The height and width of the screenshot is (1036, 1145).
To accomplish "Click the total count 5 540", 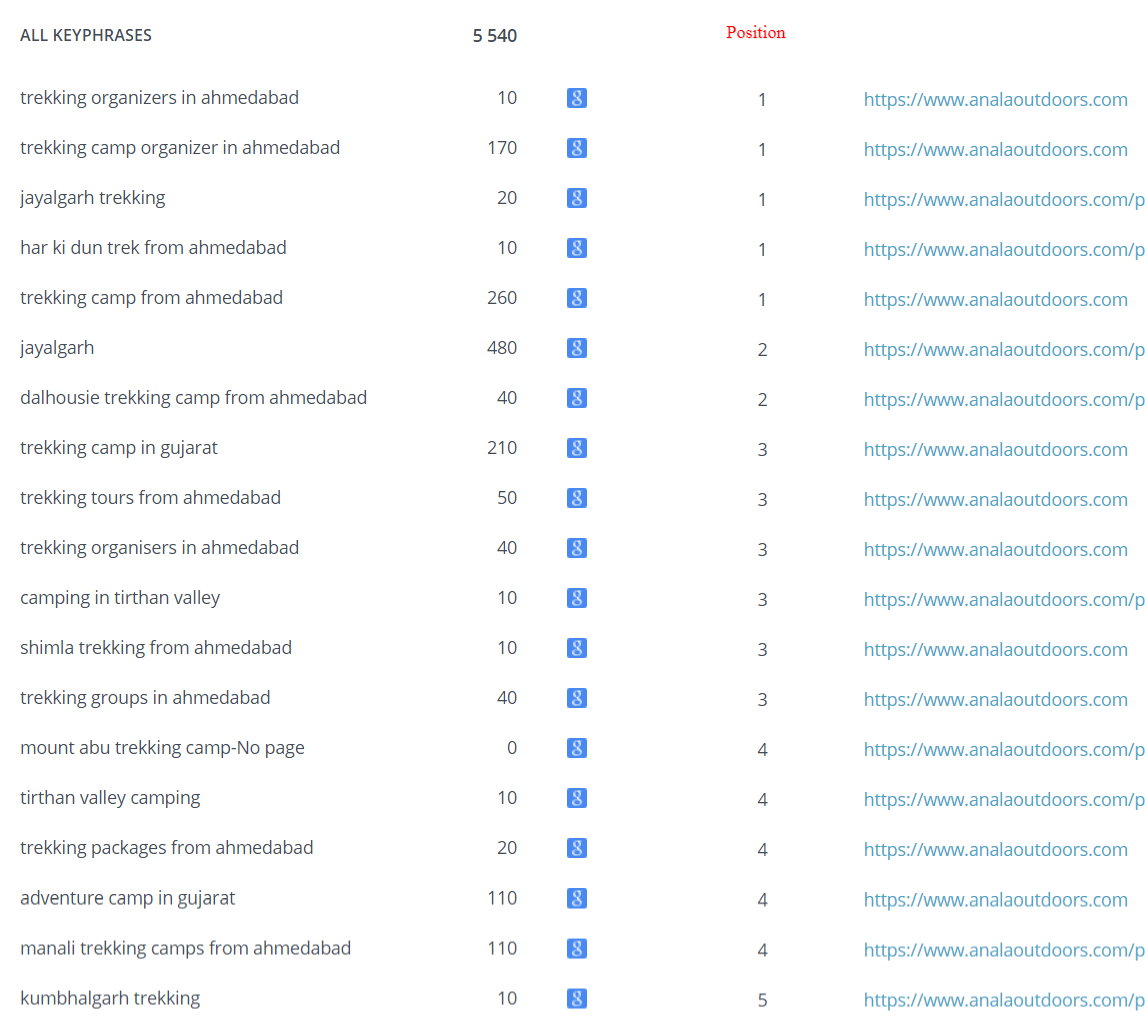I will point(494,36).
